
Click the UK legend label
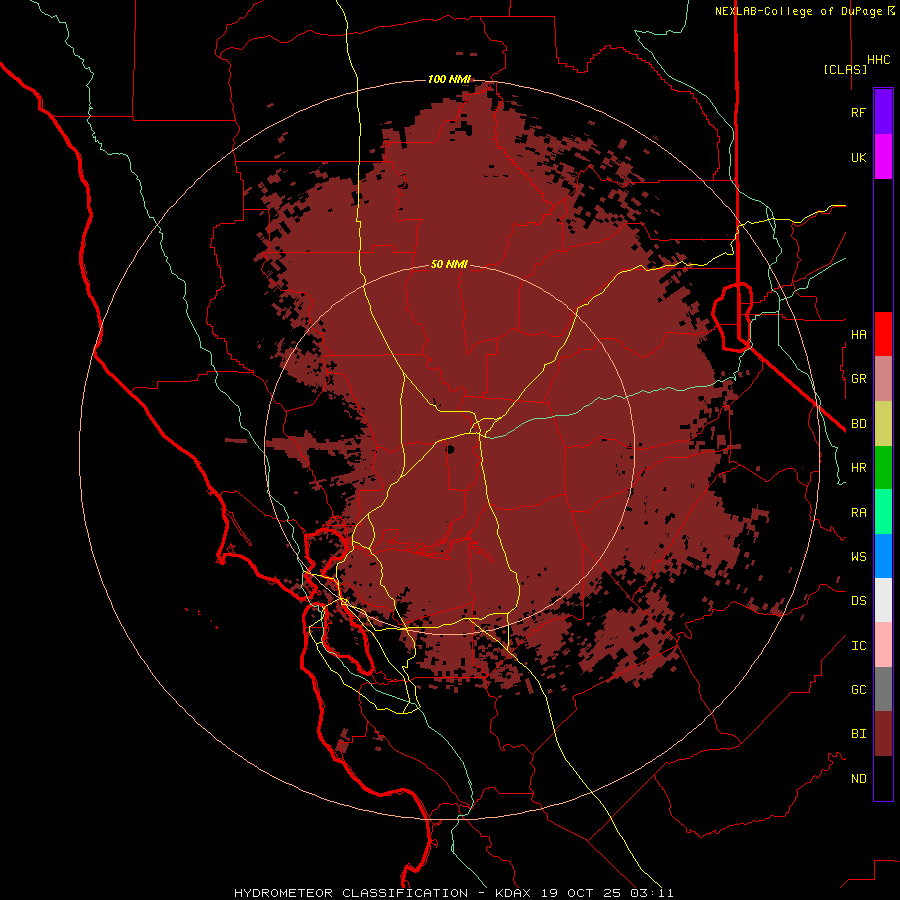pos(858,157)
